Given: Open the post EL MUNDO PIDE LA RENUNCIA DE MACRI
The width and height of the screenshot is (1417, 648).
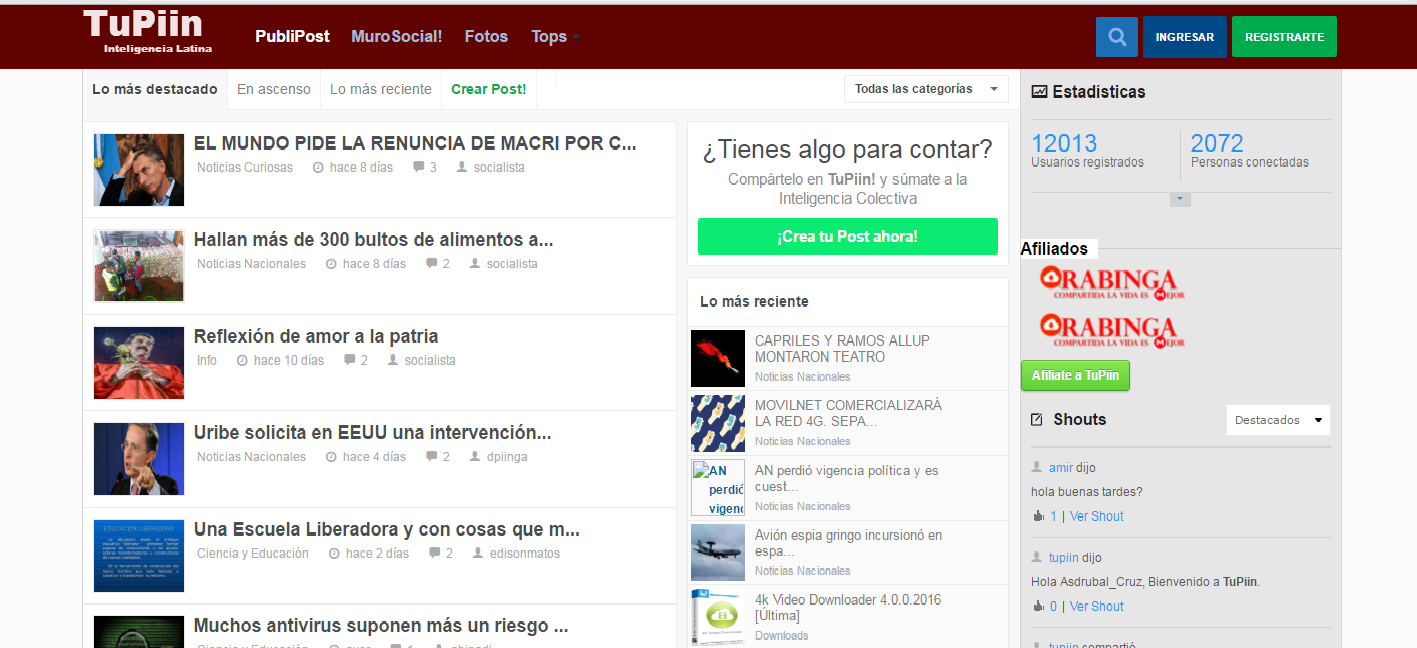Looking at the screenshot, I should (415, 143).
